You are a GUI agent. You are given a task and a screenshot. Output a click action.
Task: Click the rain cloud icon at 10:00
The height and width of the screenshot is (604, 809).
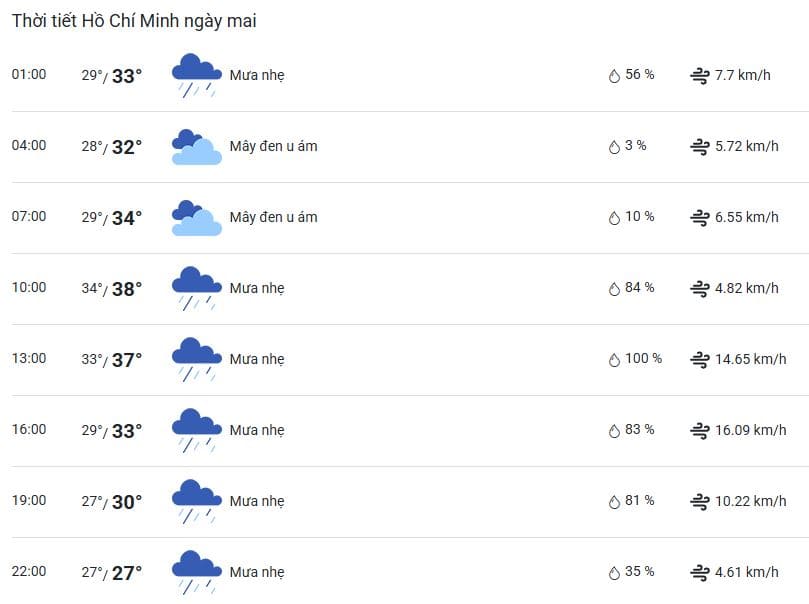pyautogui.click(x=197, y=288)
